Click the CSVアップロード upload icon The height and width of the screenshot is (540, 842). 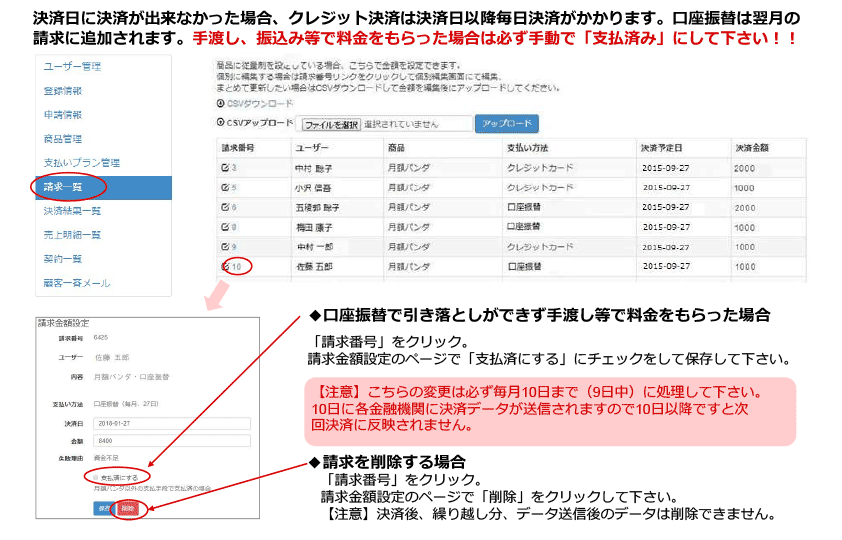(220, 122)
